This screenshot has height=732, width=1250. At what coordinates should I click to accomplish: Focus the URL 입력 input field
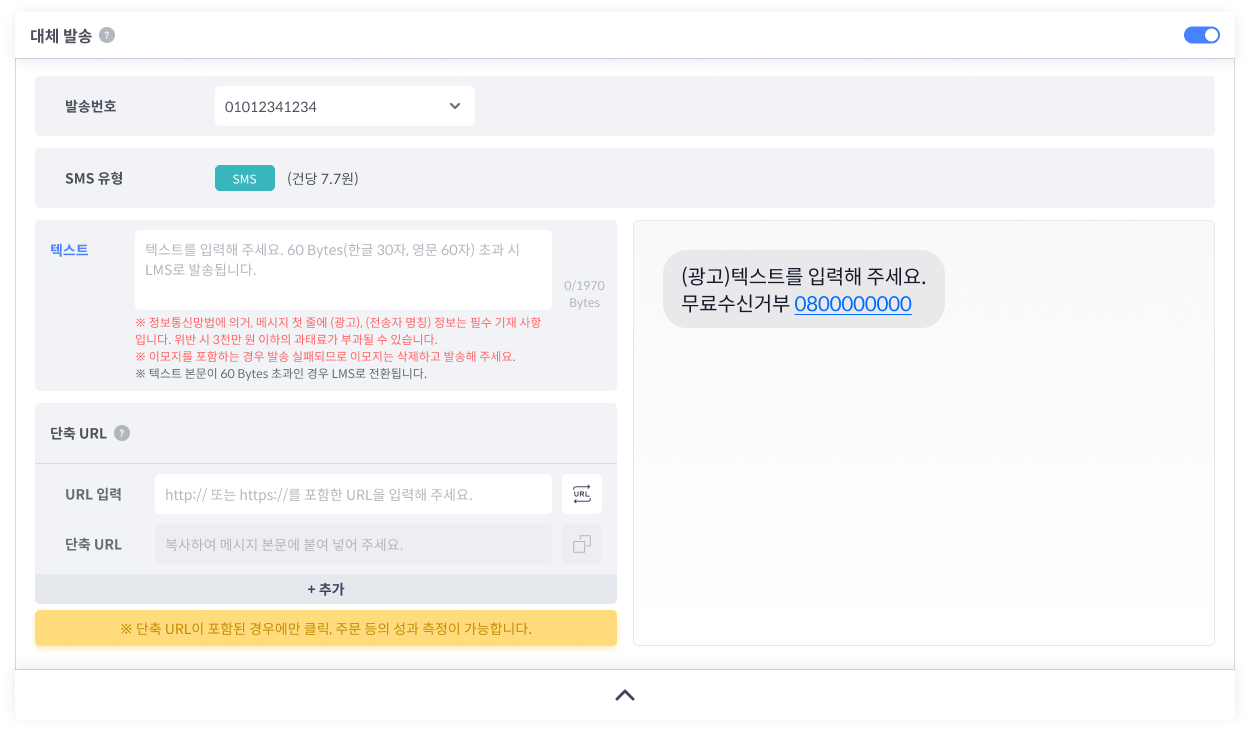pos(352,494)
